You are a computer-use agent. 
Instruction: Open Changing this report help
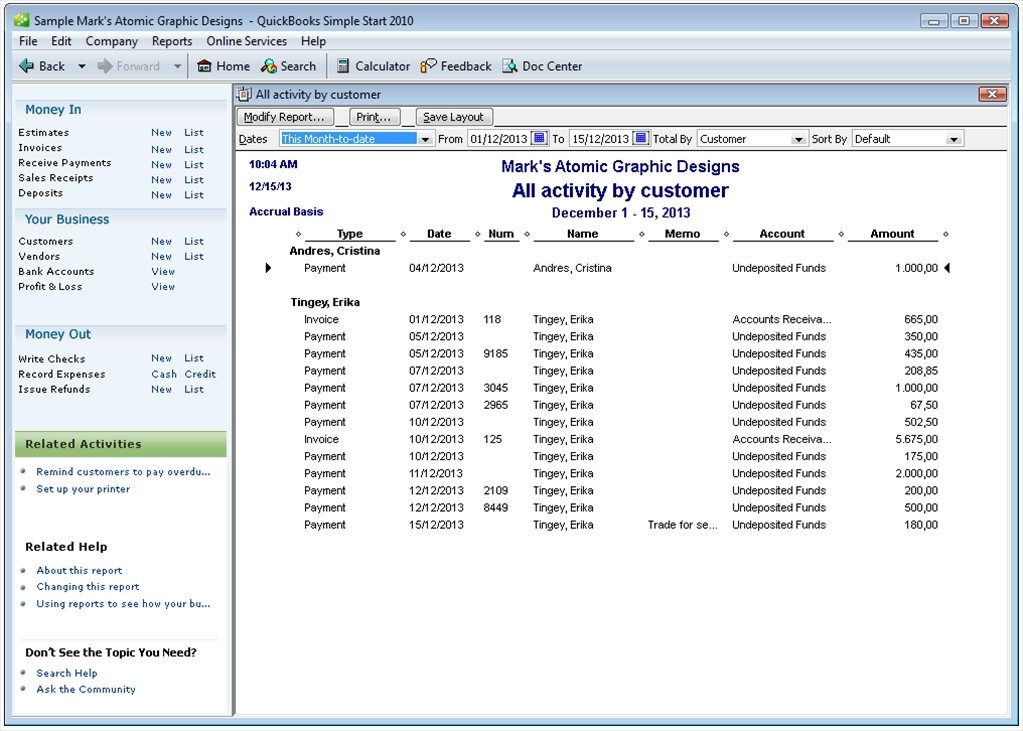tap(87, 587)
